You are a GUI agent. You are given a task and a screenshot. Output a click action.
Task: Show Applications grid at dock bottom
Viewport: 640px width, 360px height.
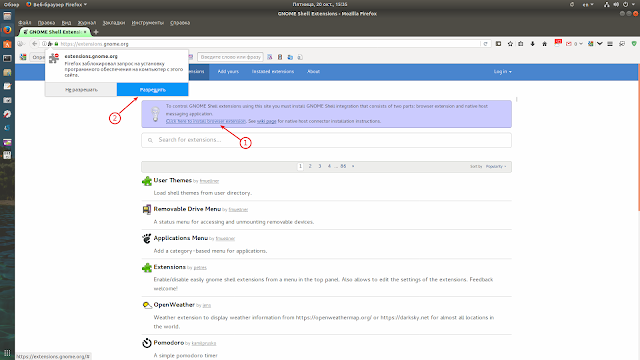(7, 353)
